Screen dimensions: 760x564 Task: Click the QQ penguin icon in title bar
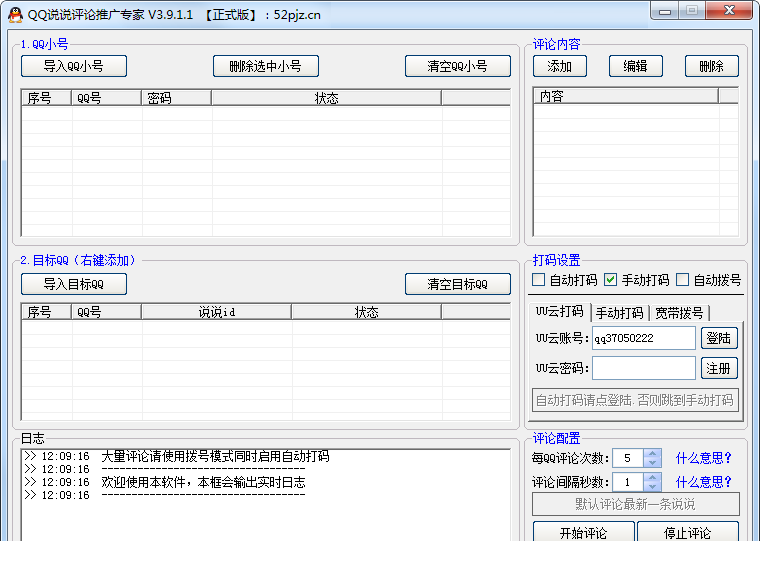point(16,15)
